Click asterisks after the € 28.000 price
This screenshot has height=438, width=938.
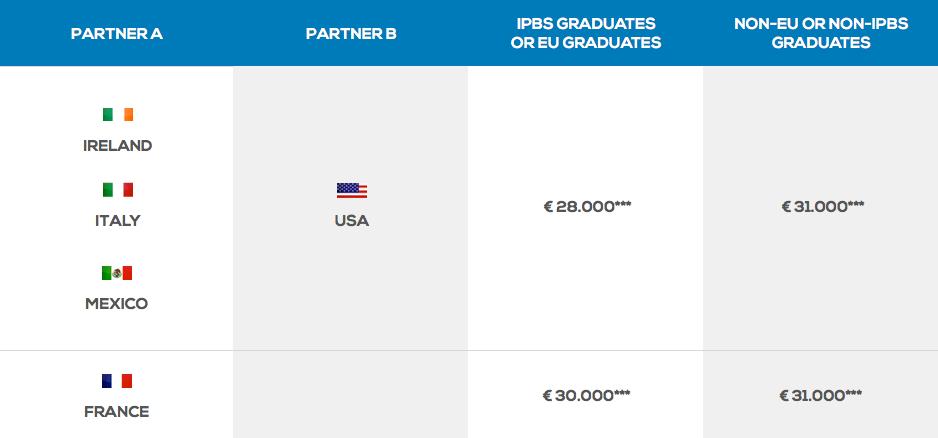(x=623, y=204)
